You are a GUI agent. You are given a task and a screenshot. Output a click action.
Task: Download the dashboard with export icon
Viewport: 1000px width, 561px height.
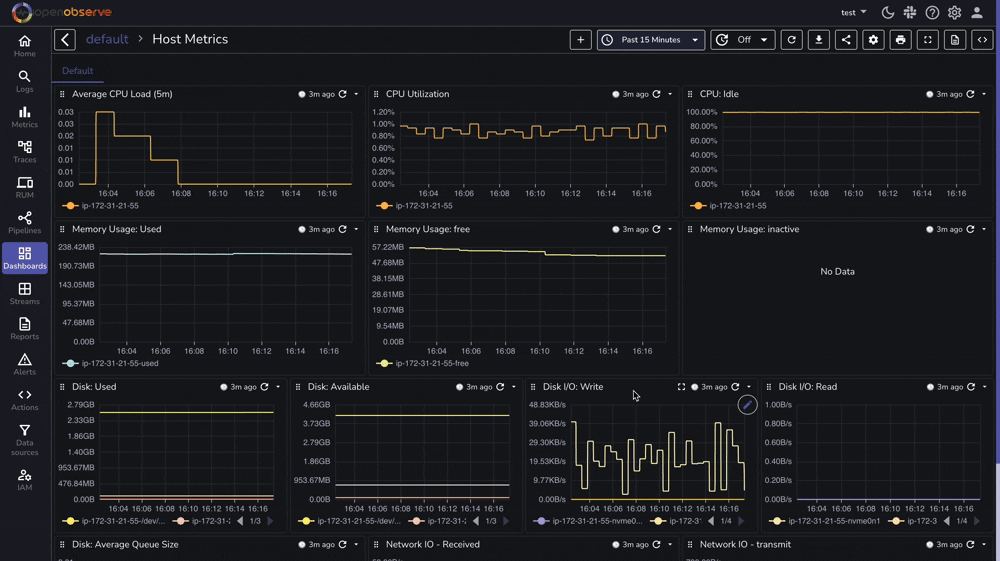click(x=819, y=40)
